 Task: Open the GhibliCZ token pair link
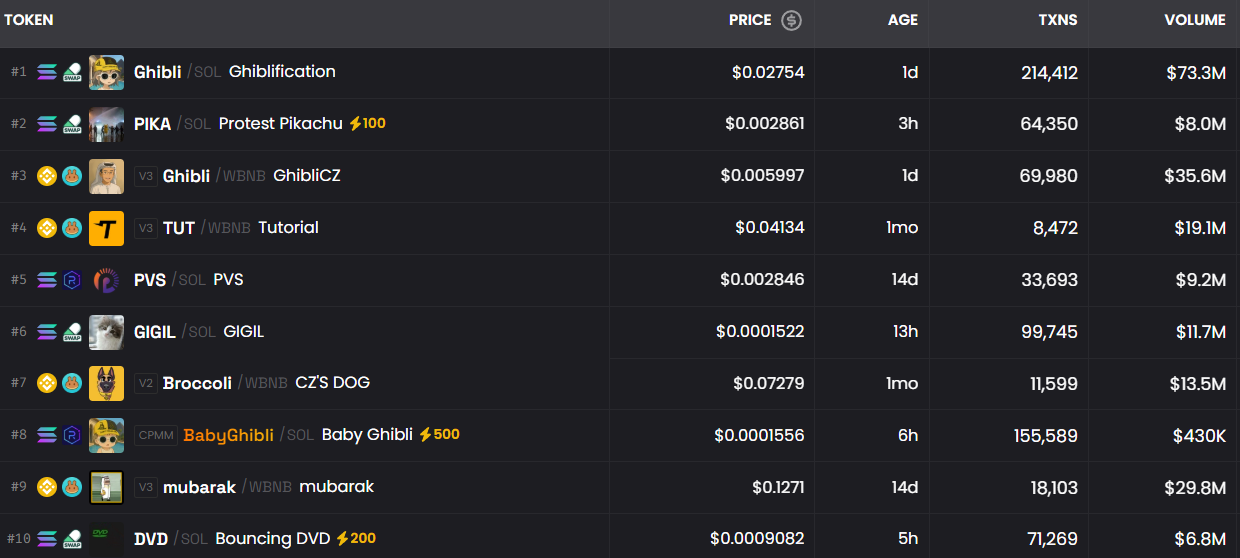point(306,176)
